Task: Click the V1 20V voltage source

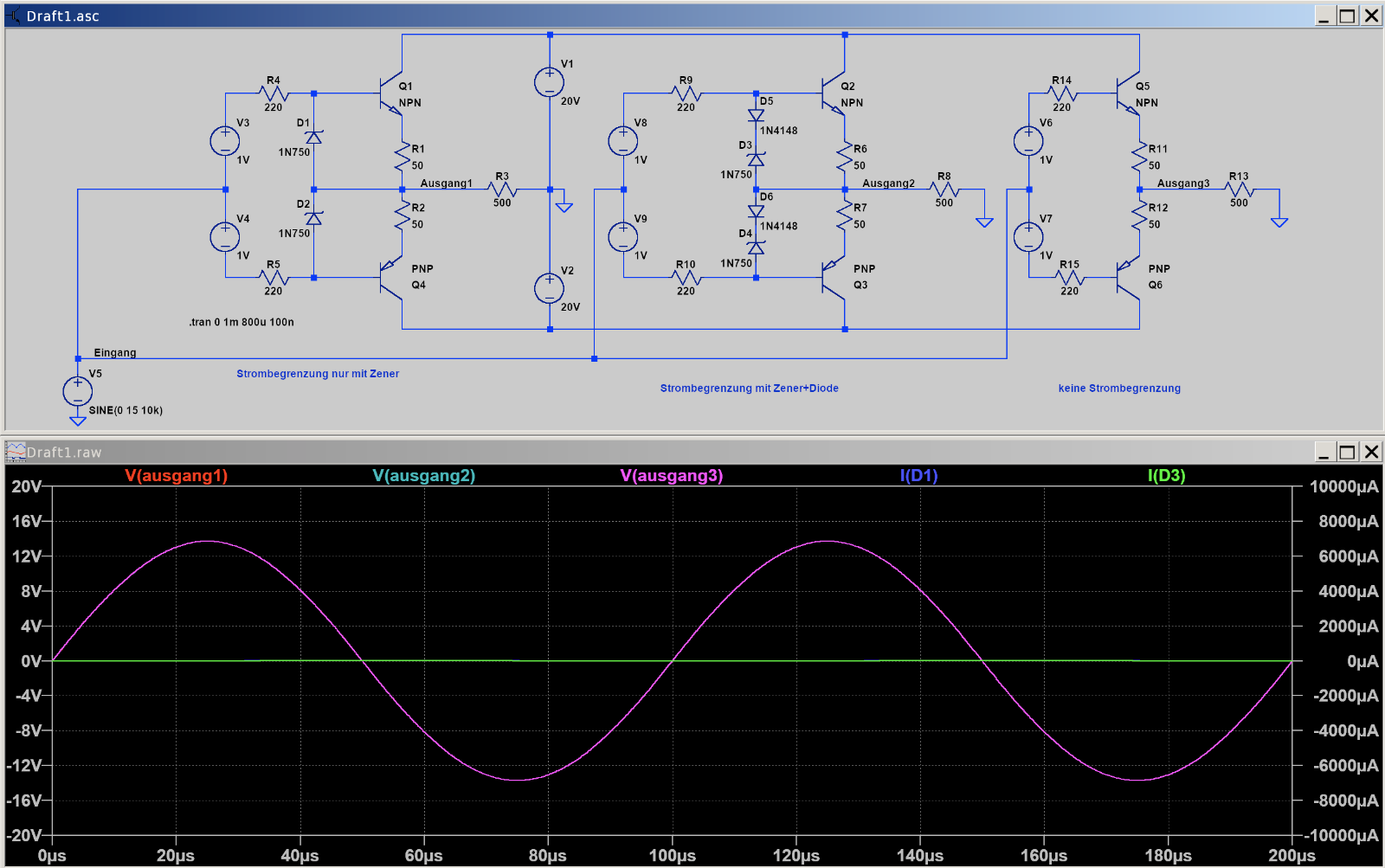Action: coord(550,82)
